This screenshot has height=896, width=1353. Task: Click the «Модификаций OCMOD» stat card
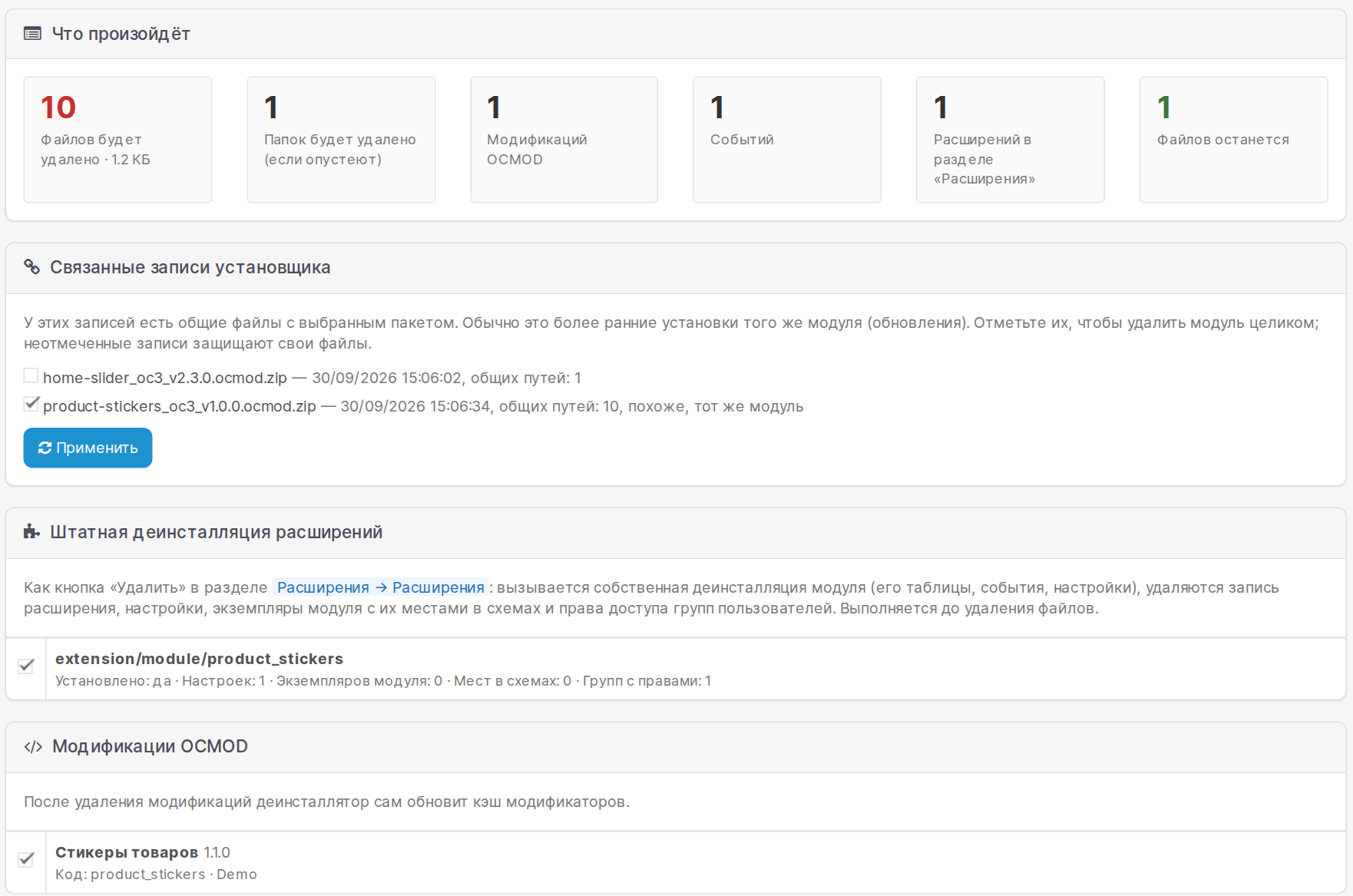(x=564, y=140)
